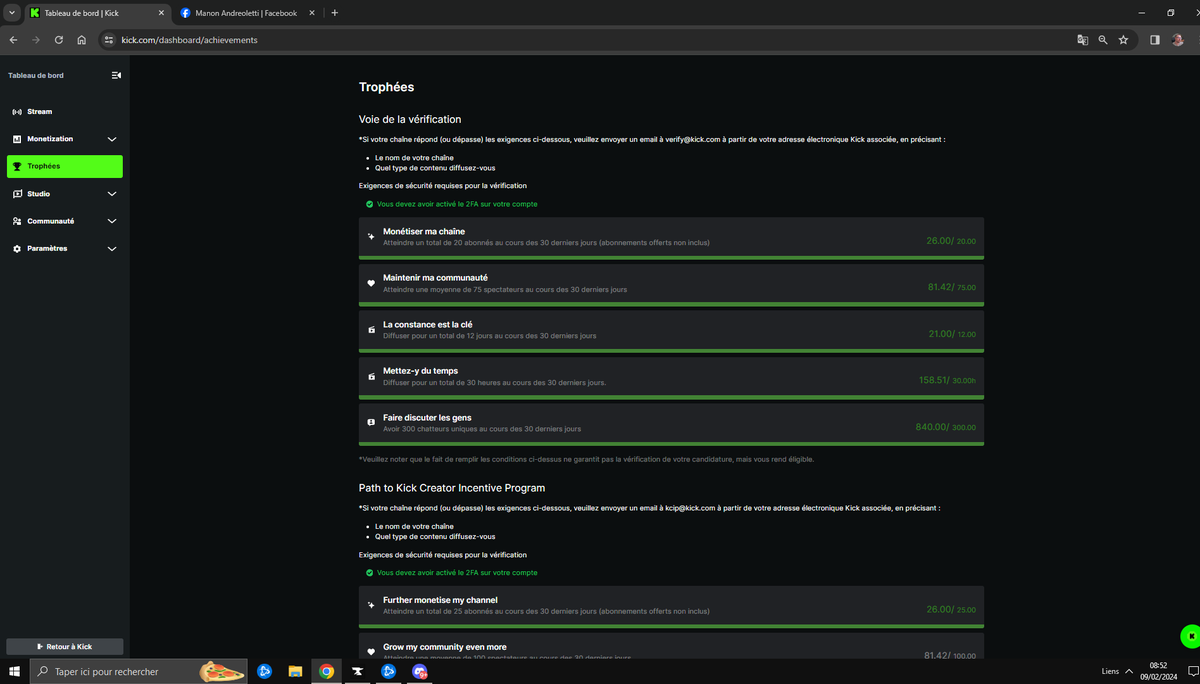The height and width of the screenshot is (684, 1200).
Task: Open the Windows Start menu
Action: point(14,671)
